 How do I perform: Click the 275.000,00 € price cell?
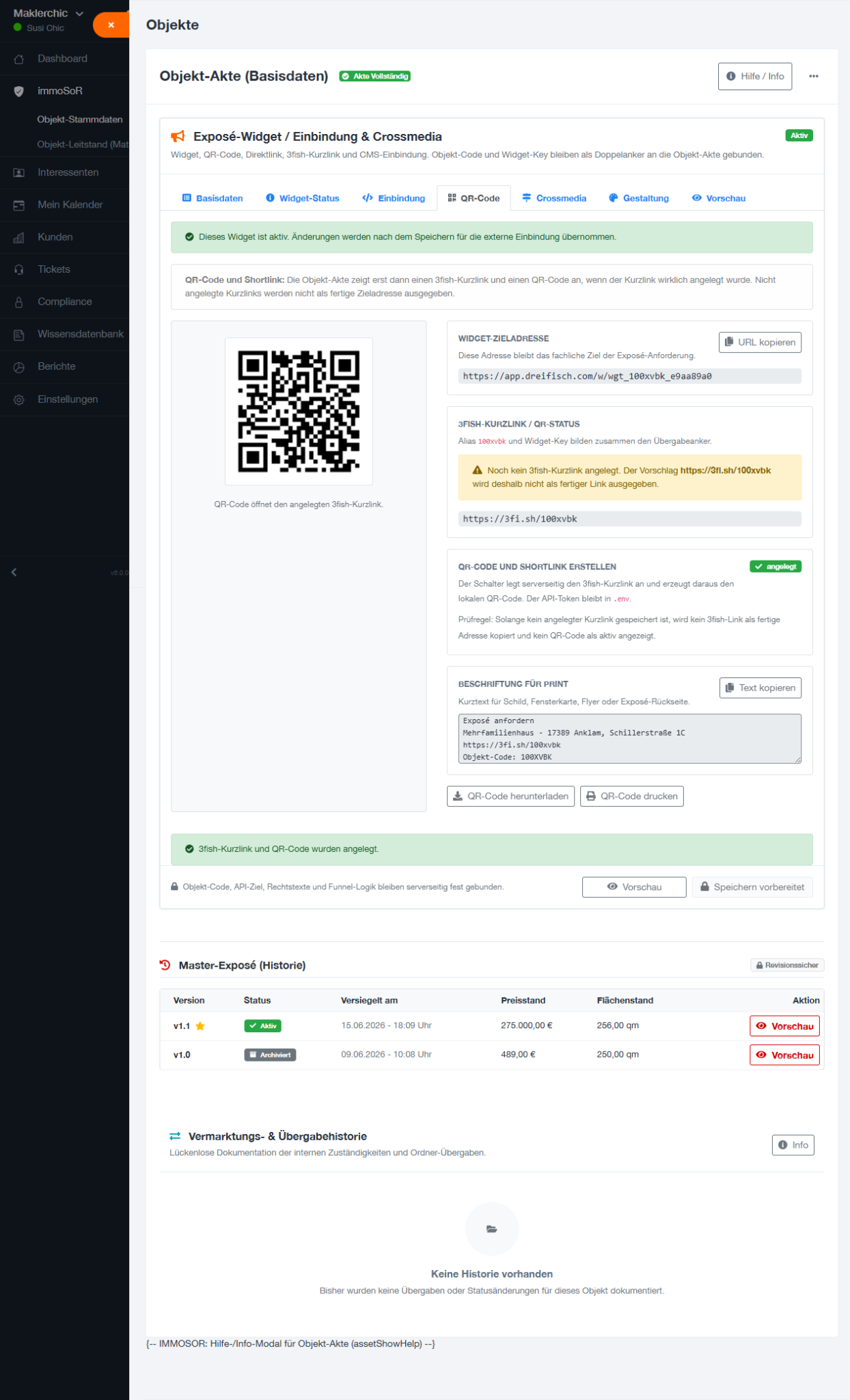[x=527, y=1025]
